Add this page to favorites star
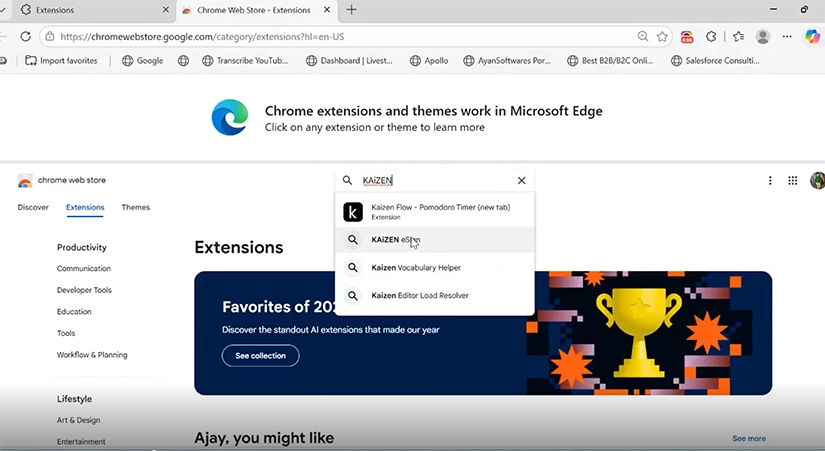 [x=662, y=36]
